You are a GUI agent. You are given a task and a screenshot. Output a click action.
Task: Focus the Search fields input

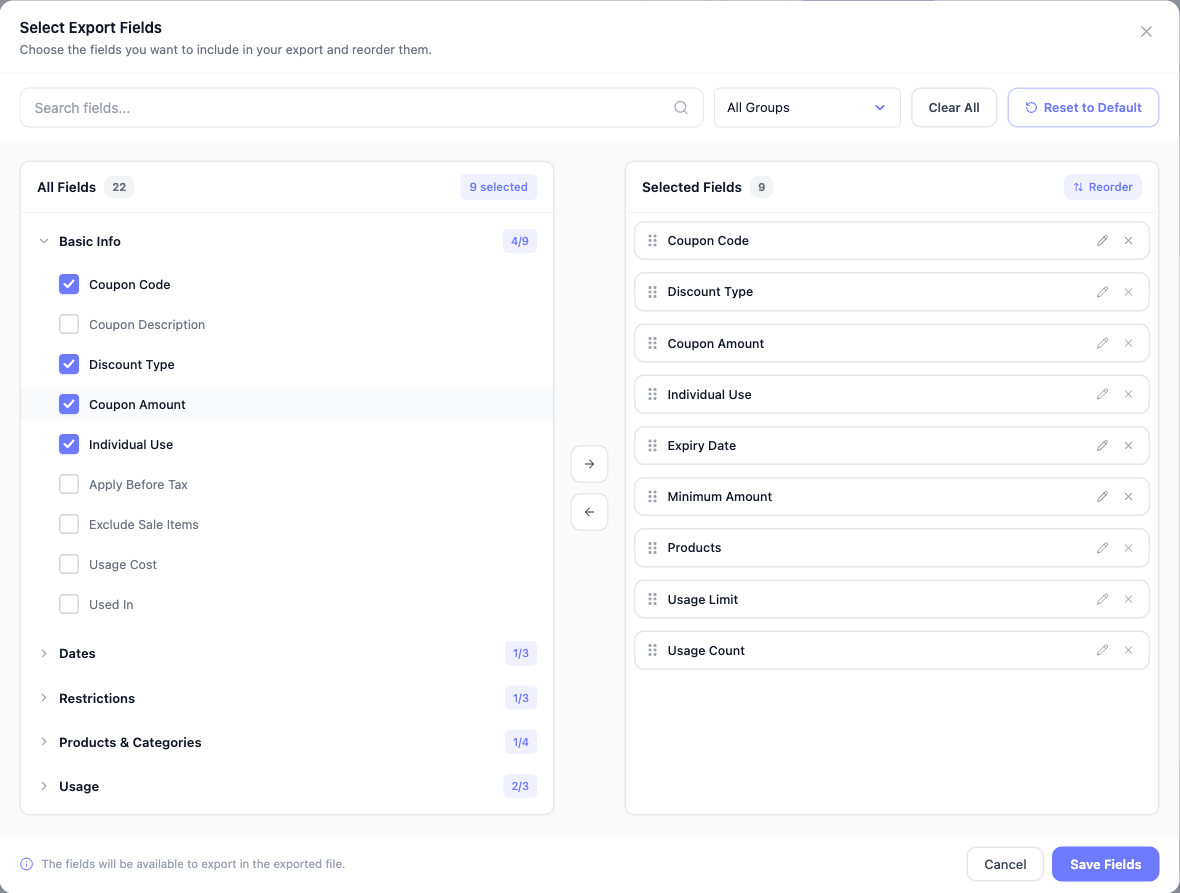[361, 108]
